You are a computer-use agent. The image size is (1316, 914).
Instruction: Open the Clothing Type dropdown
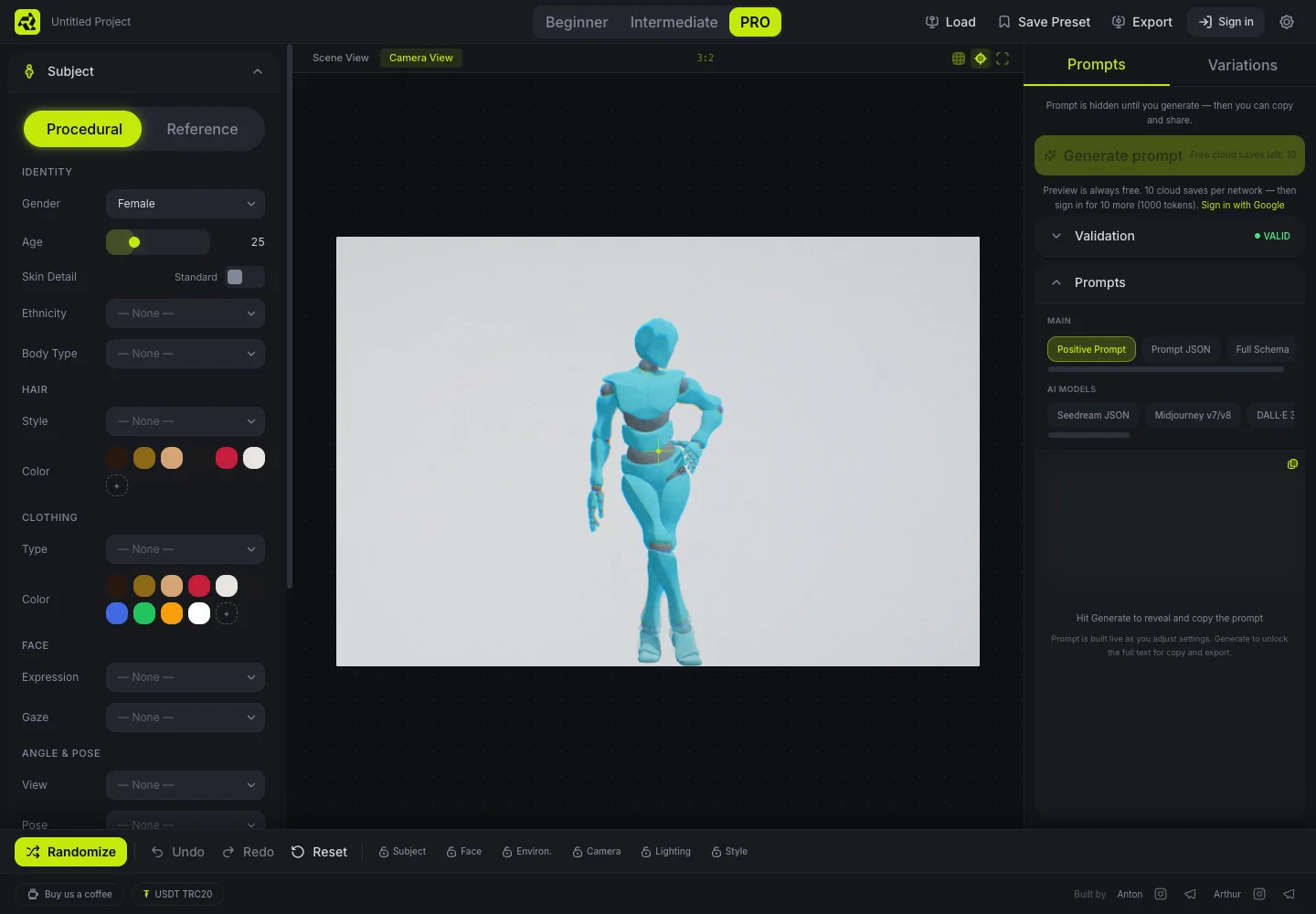[x=186, y=549]
